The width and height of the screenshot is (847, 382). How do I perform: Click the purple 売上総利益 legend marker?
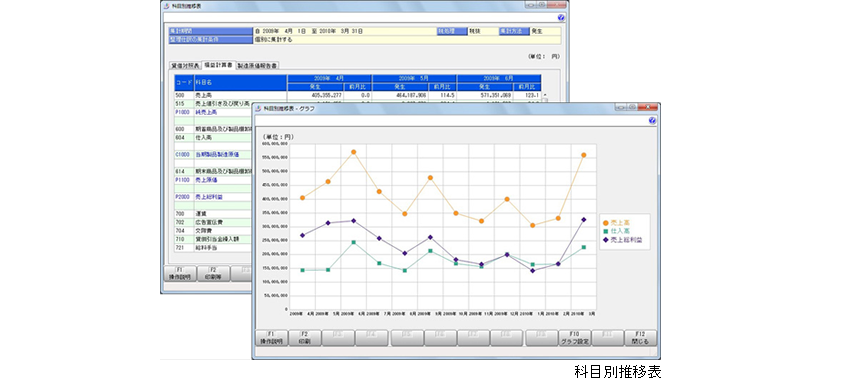[x=606, y=239]
